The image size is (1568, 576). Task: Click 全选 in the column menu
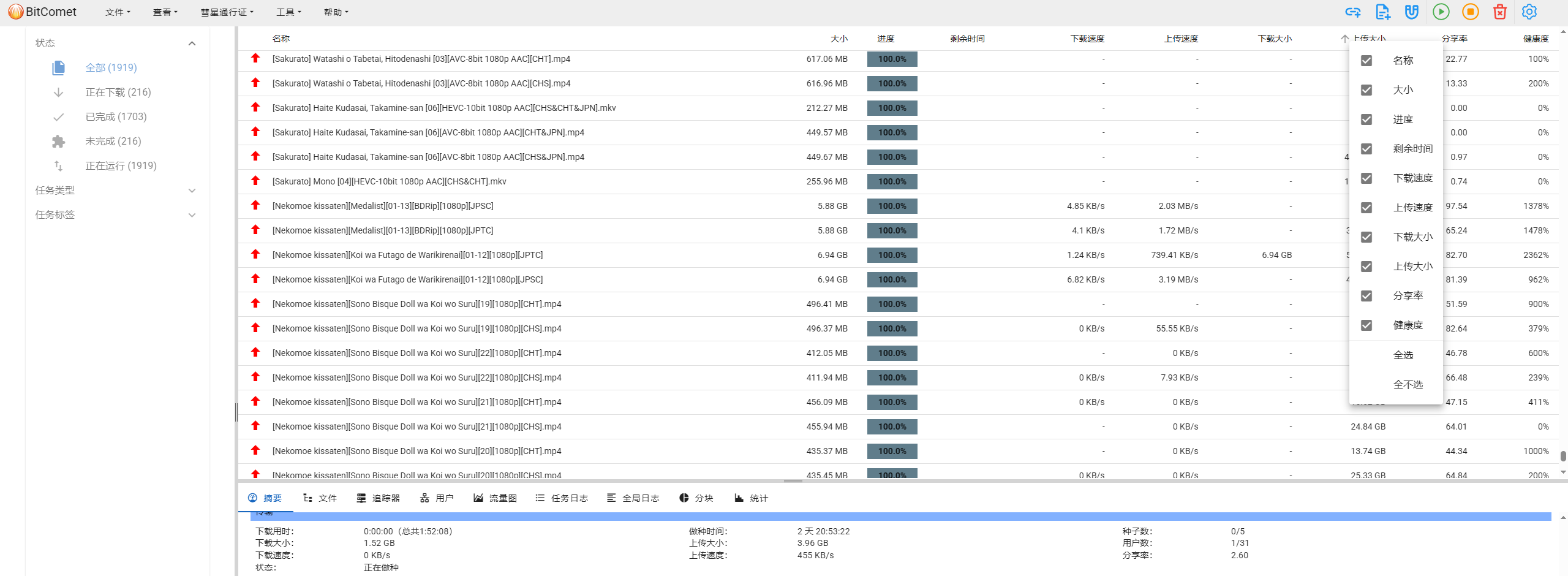(1403, 355)
